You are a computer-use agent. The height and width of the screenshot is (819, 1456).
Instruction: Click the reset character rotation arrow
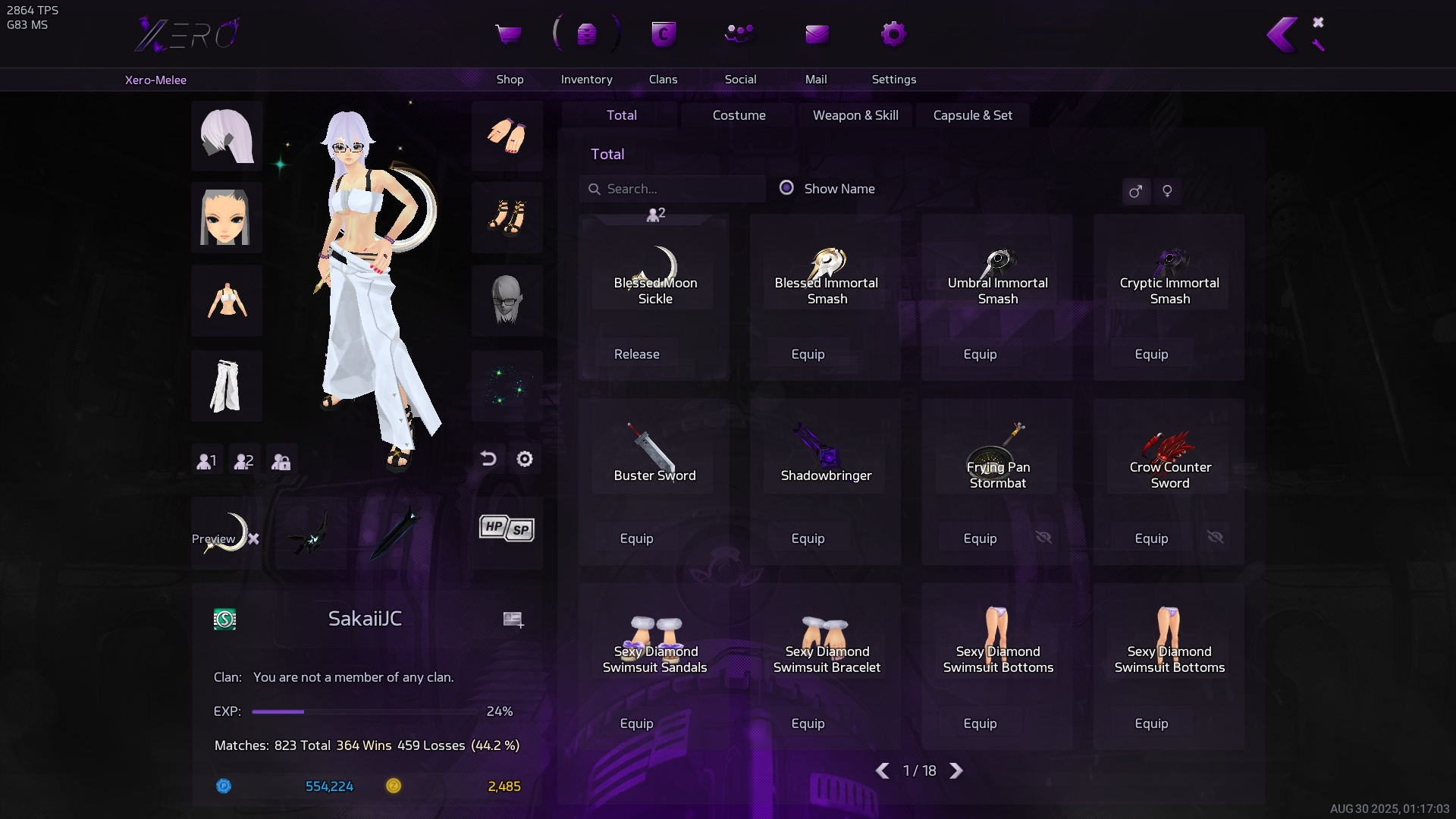pos(488,459)
